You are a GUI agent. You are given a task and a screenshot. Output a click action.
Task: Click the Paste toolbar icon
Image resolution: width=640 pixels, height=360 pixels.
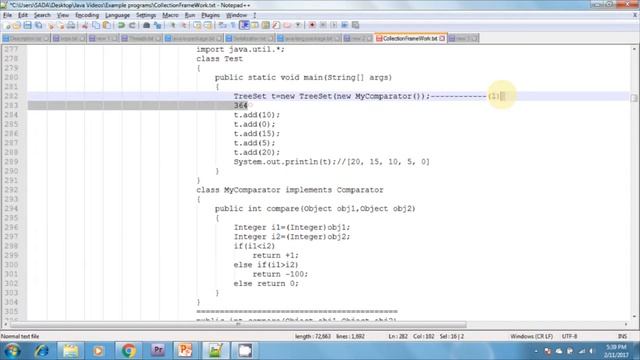pyautogui.click(x=107, y=25)
